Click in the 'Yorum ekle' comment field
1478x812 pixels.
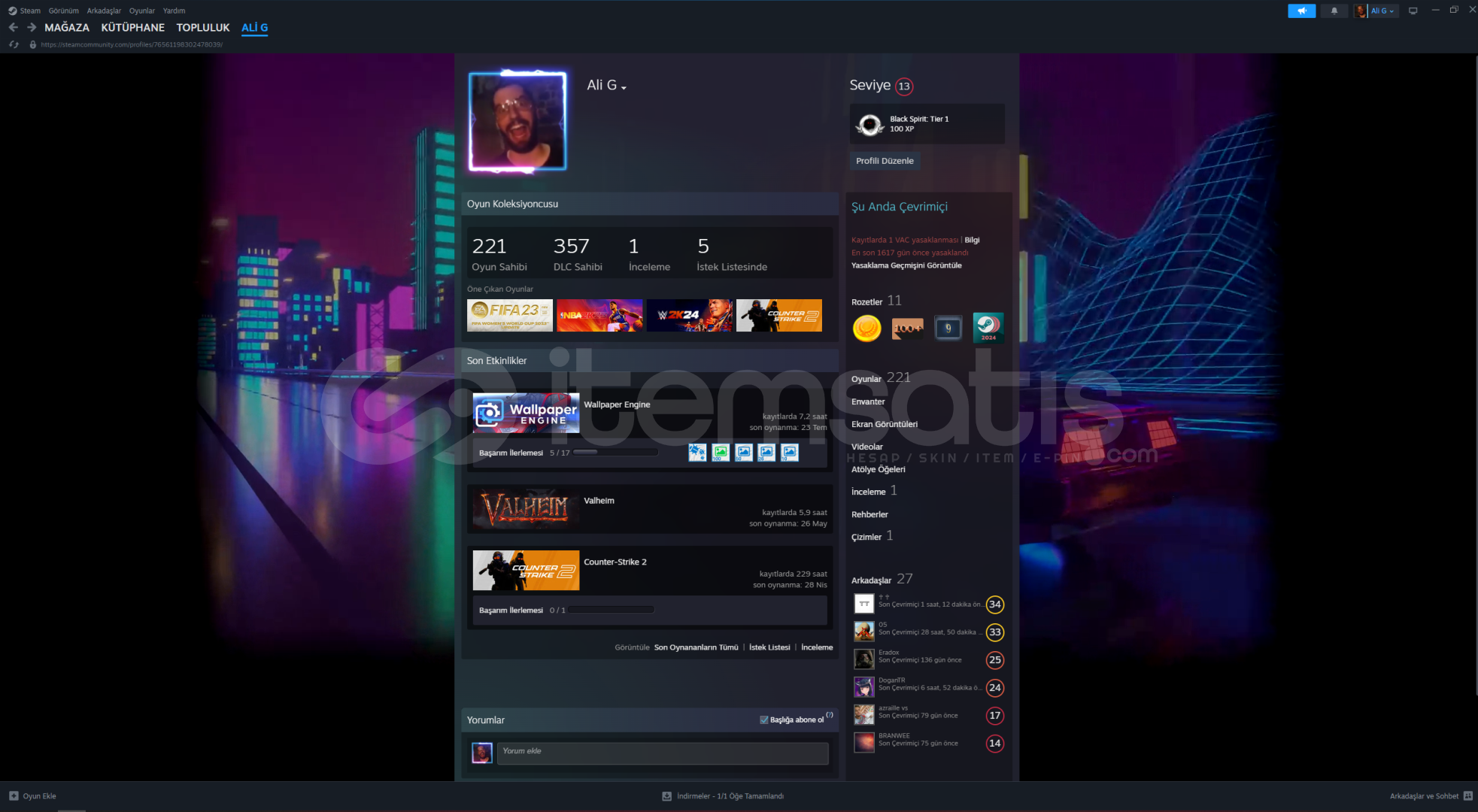(x=662, y=753)
